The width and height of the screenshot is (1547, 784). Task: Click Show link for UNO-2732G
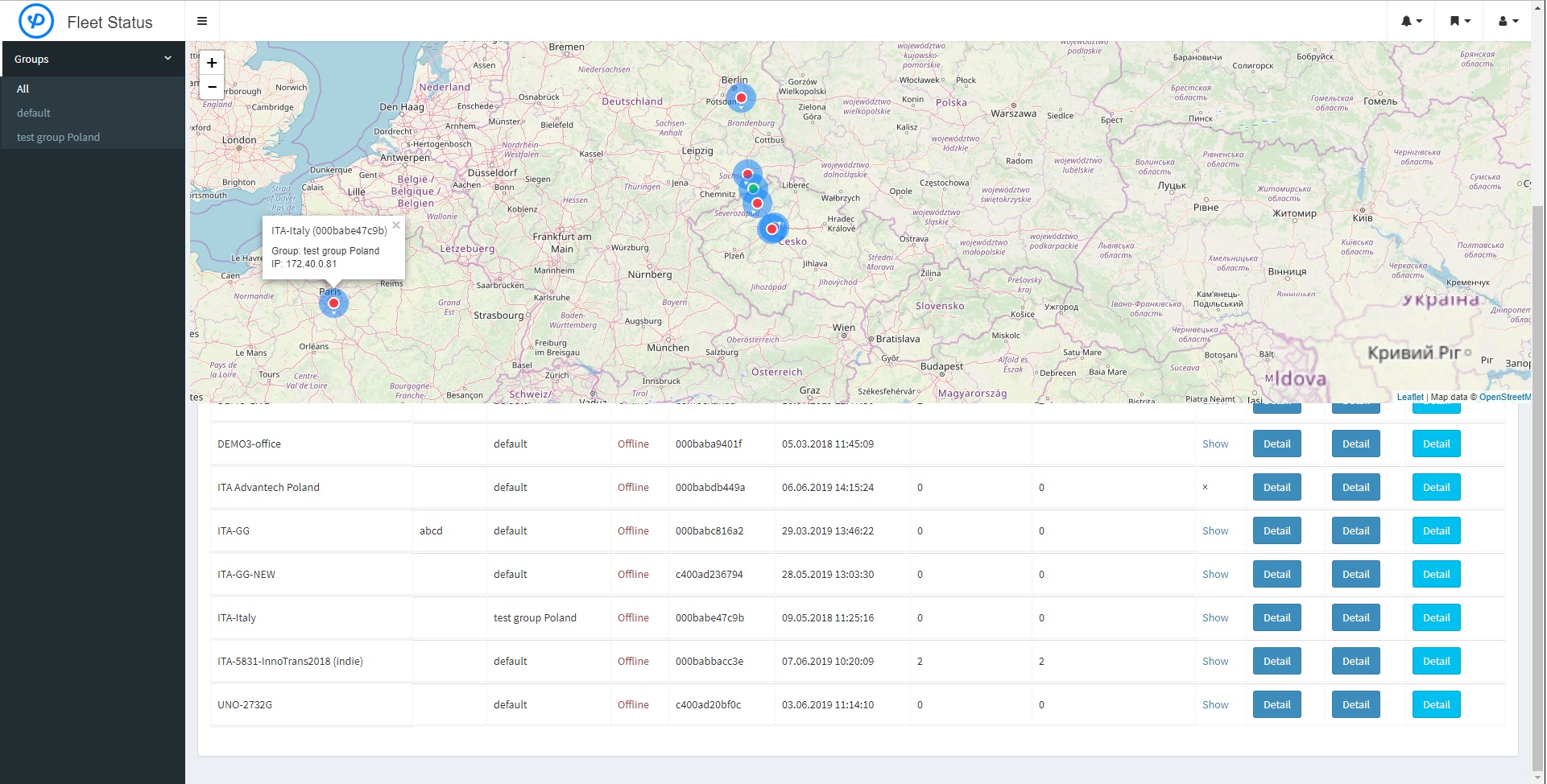click(1215, 704)
